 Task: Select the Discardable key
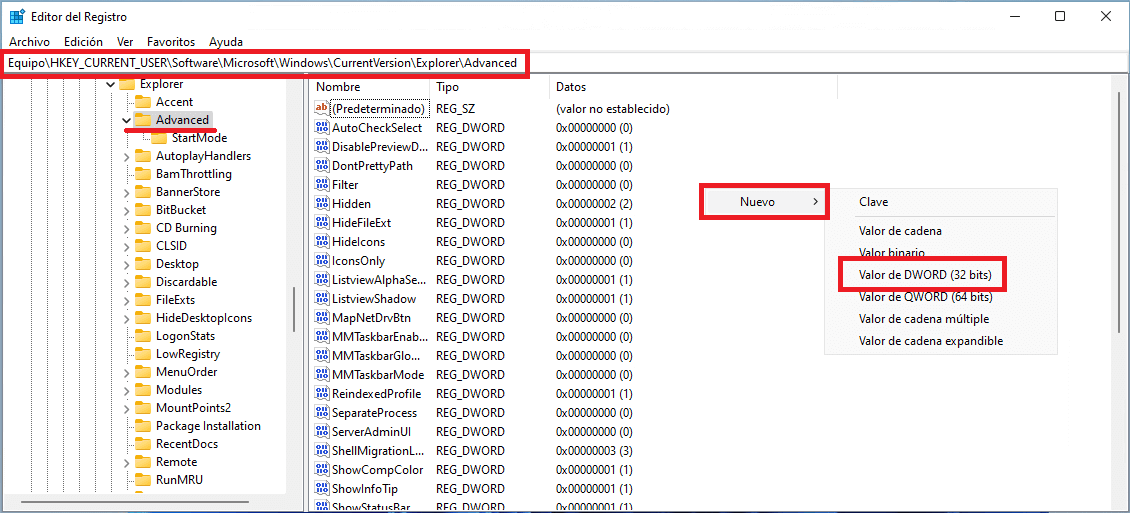186,282
